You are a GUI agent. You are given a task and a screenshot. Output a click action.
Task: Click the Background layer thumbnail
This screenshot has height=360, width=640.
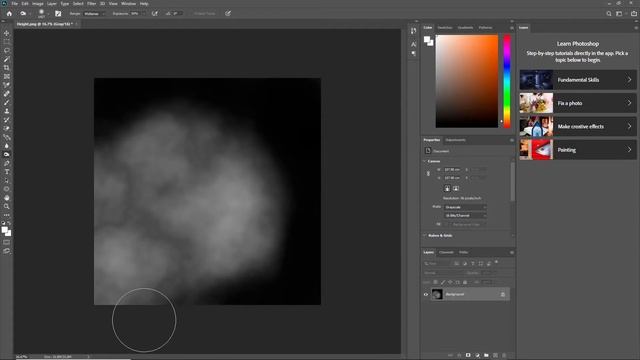click(437, 294)
